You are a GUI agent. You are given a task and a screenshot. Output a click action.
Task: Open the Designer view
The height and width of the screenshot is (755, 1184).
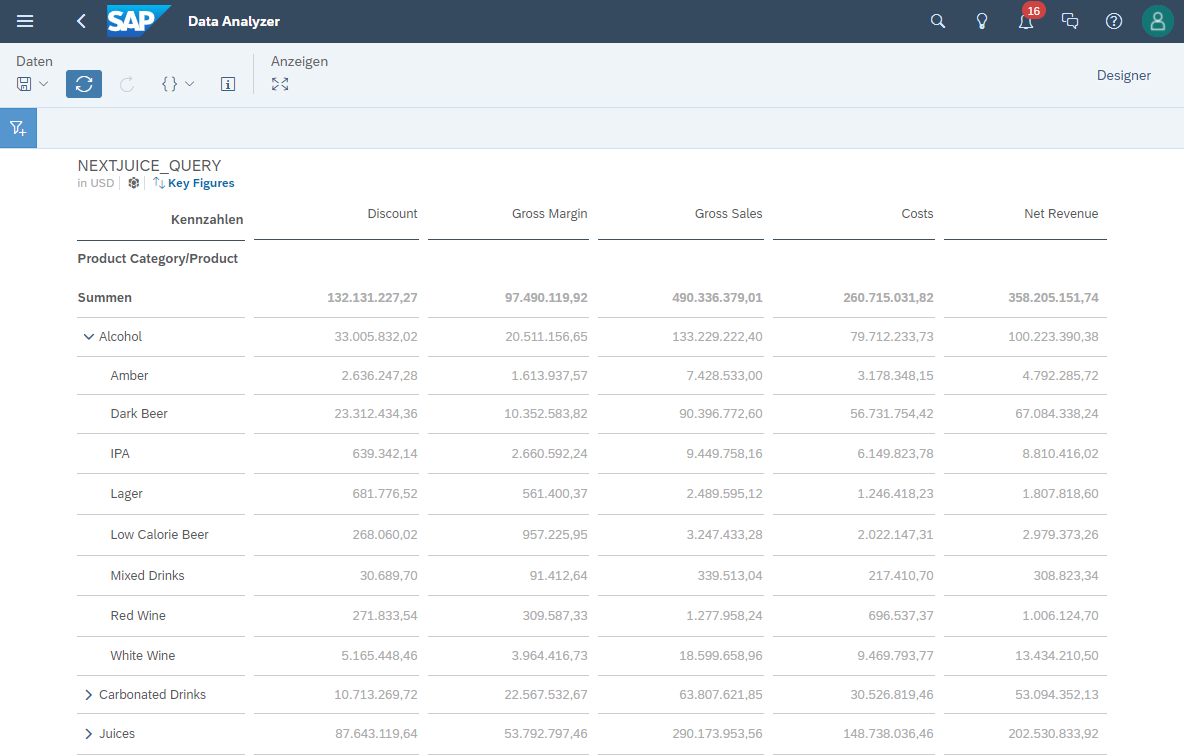tap(1123, 75)
